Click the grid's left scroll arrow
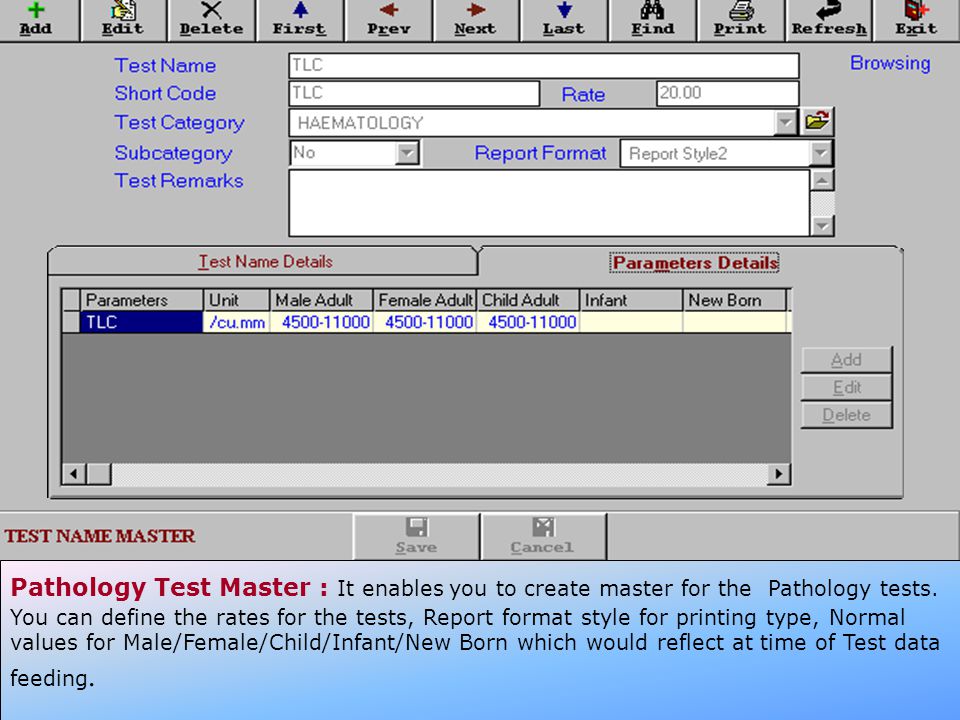960x720 pixels. (74, 474)
